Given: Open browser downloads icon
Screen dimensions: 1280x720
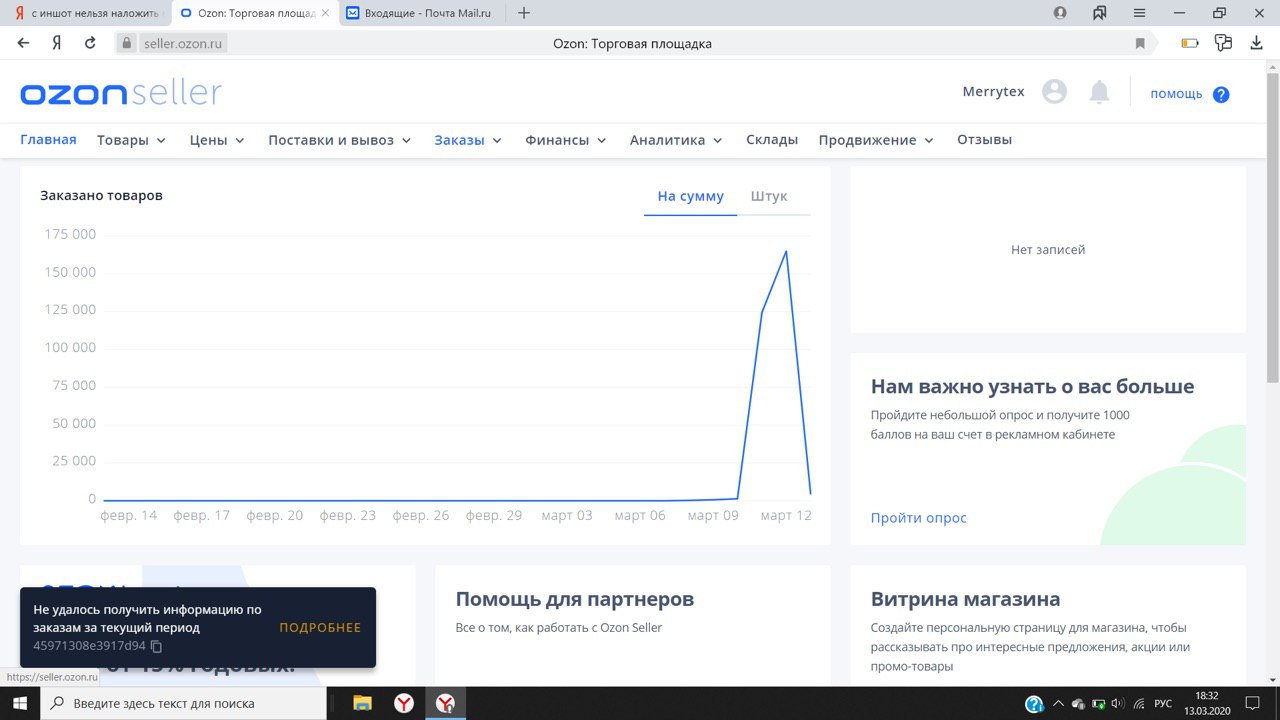Looking at the screenshot, I should click(1257, 43).
